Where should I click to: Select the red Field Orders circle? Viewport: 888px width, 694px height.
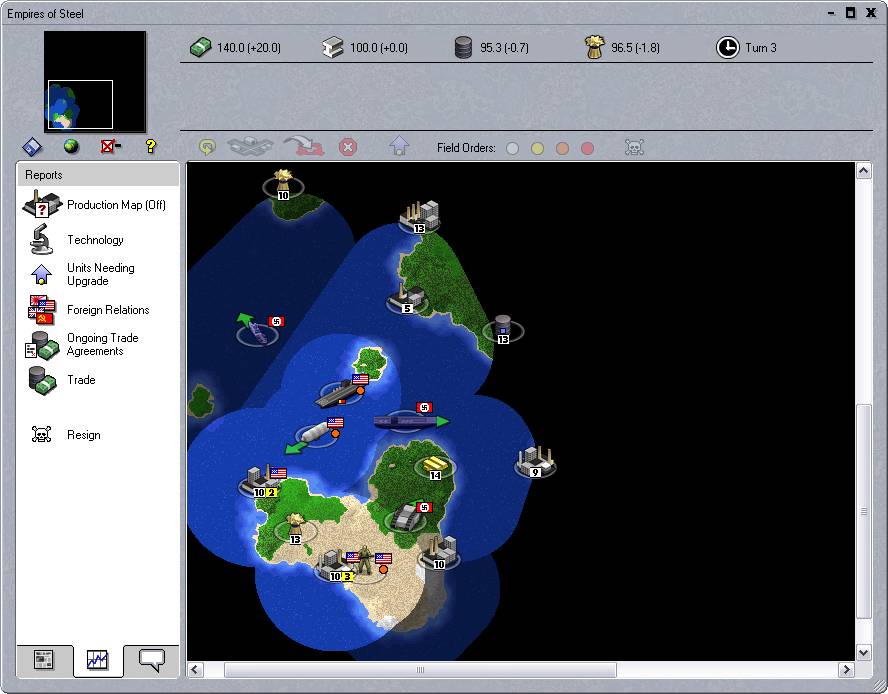tap(587, 148)
